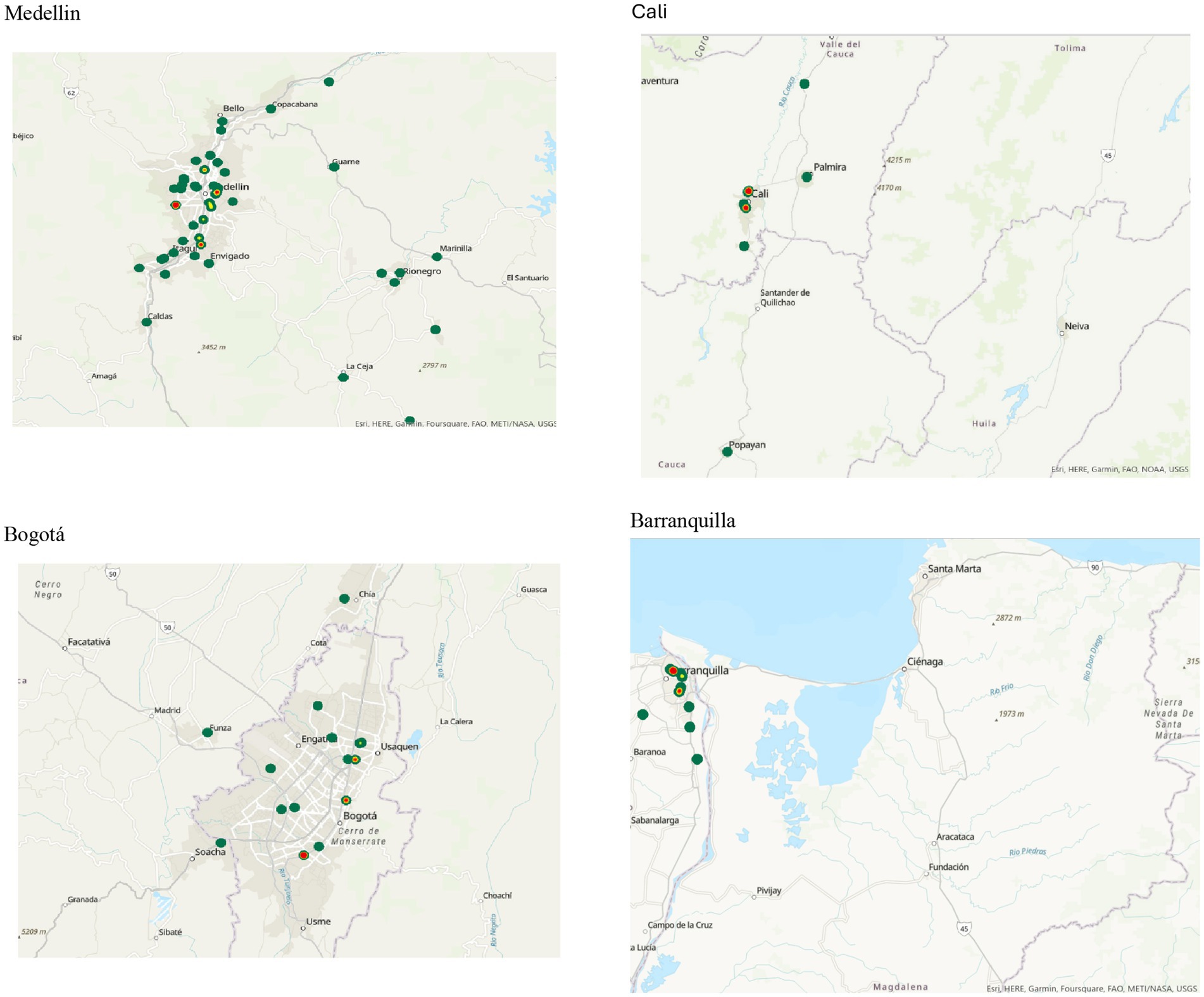Click the green marker above Soacha
Image resolution: width=1204 pixels, height=997 pixels.
tap(221, 843)
